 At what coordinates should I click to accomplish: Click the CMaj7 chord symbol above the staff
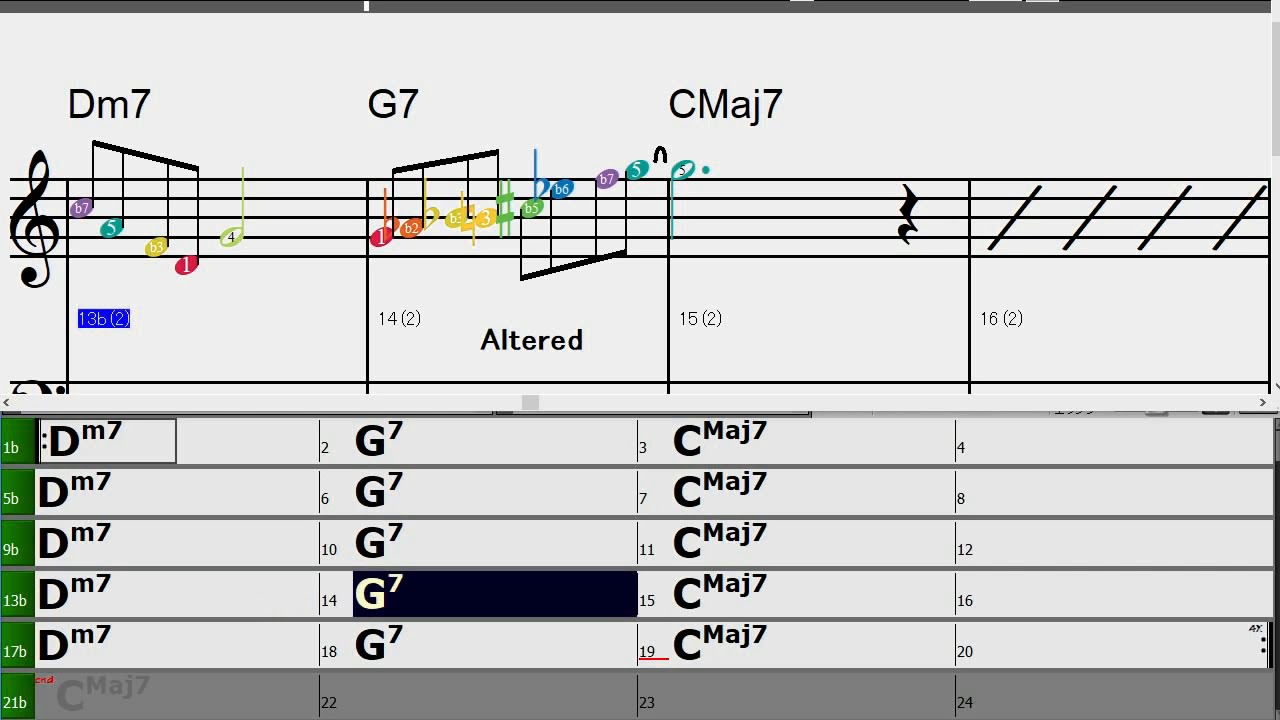pyautogui.click(x=726, y=104)
